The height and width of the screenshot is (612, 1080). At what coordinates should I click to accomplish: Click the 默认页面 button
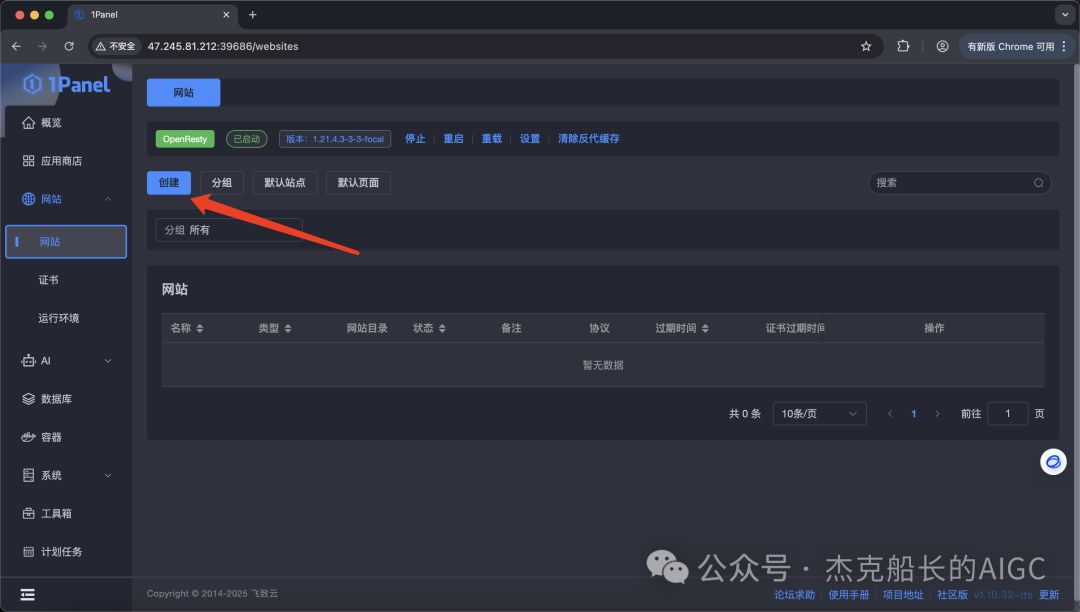[x=358, y=182]
